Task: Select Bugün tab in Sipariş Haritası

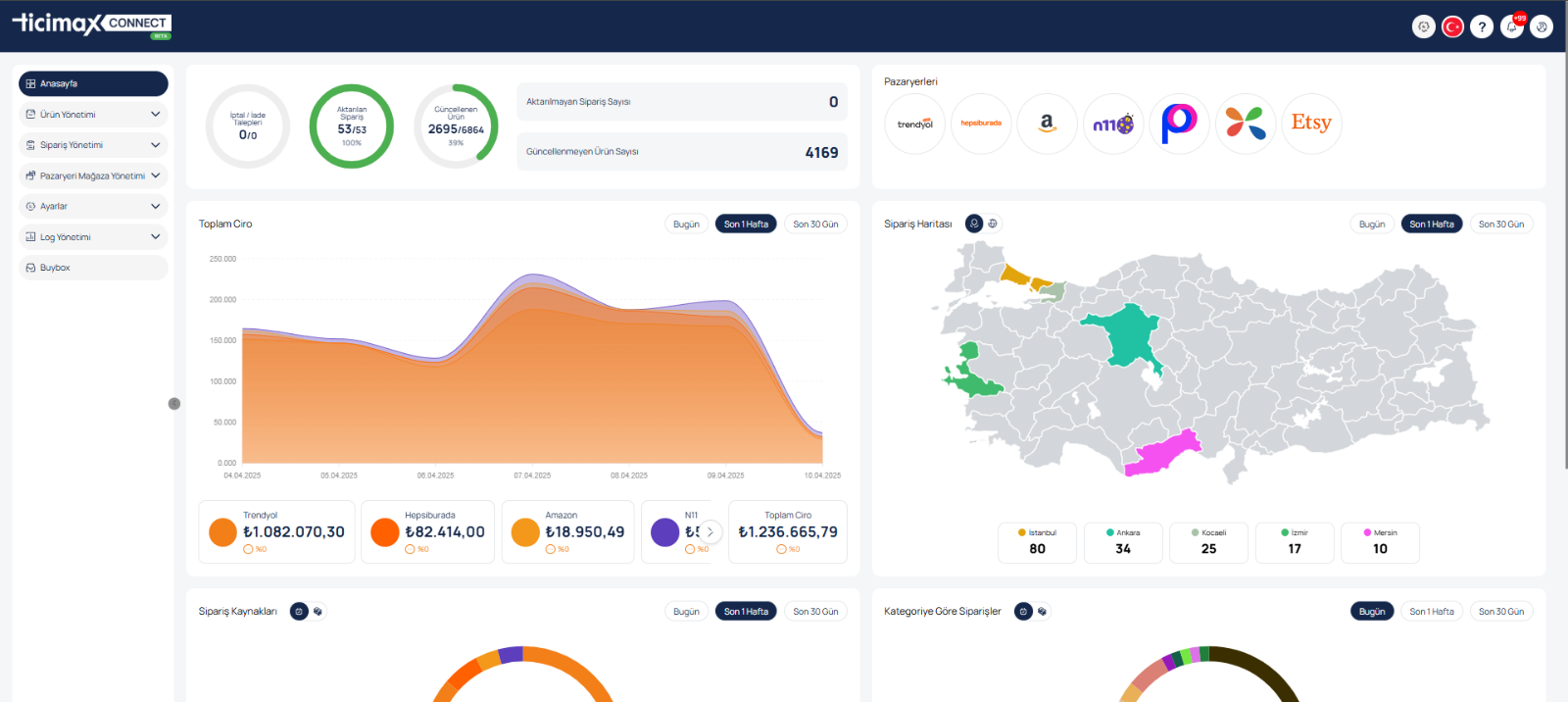Action: 1372,225
